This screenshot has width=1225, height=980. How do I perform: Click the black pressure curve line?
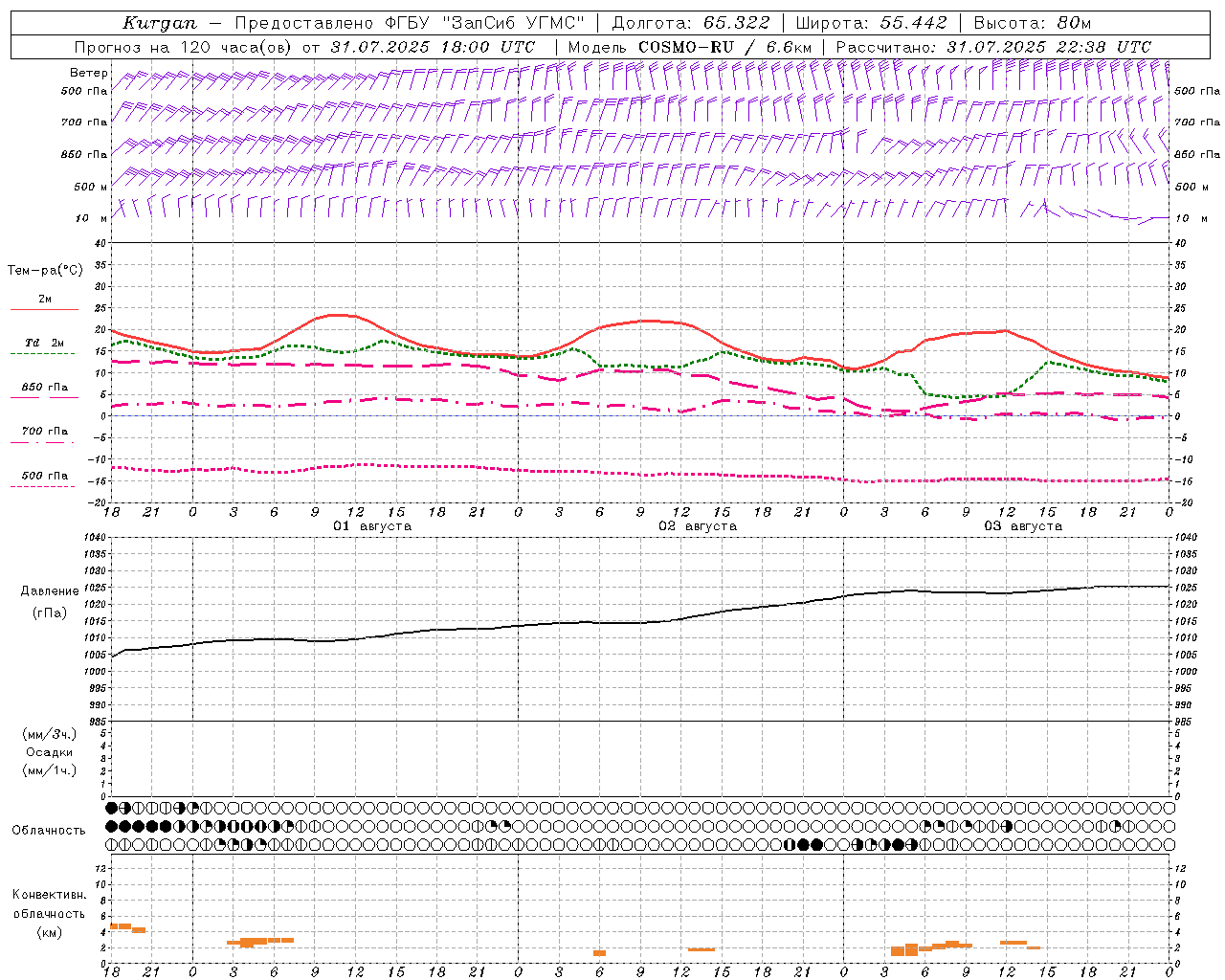pos(640,623)
